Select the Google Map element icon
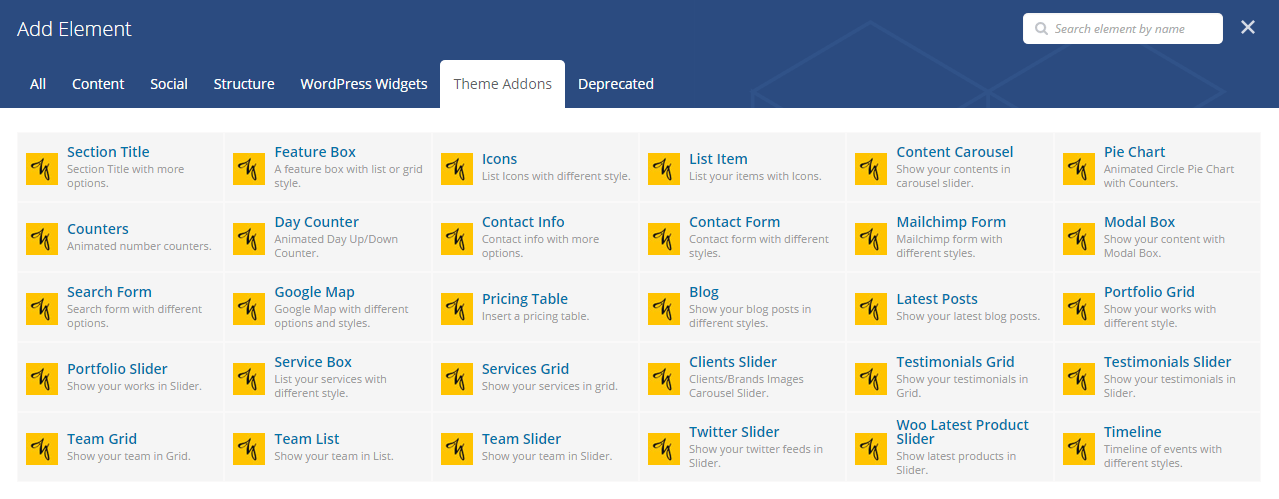Screen dimensions: 1279x499 tap(249, 309)
